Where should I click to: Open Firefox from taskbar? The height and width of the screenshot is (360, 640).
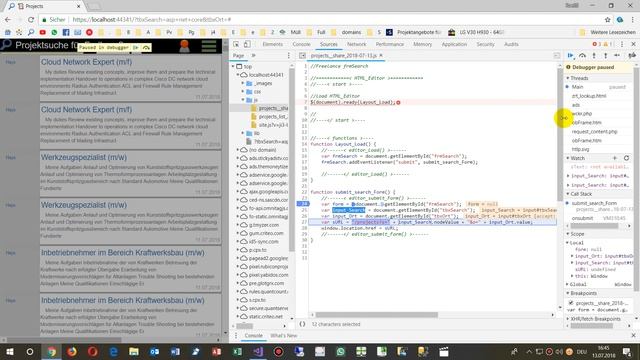pos(71,351)
